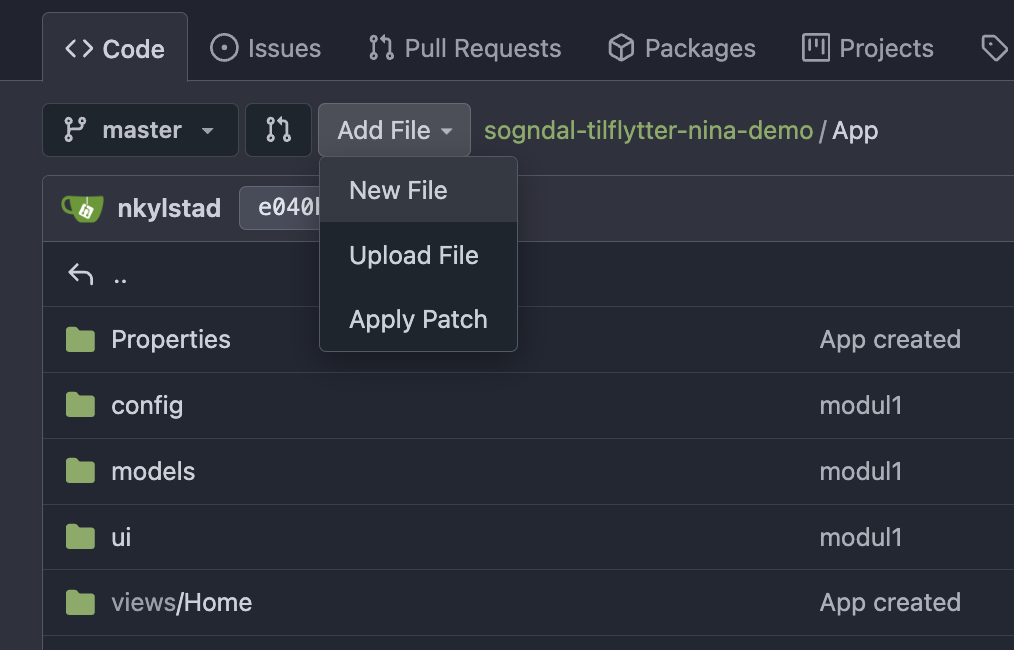Click the tag icon right of Projects
The width and height of the screenshot is (1014, 650).
tap(995, 49)
